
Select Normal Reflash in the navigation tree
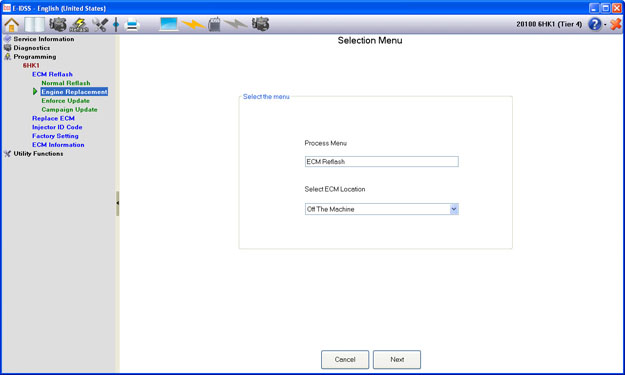pos(66,83)
